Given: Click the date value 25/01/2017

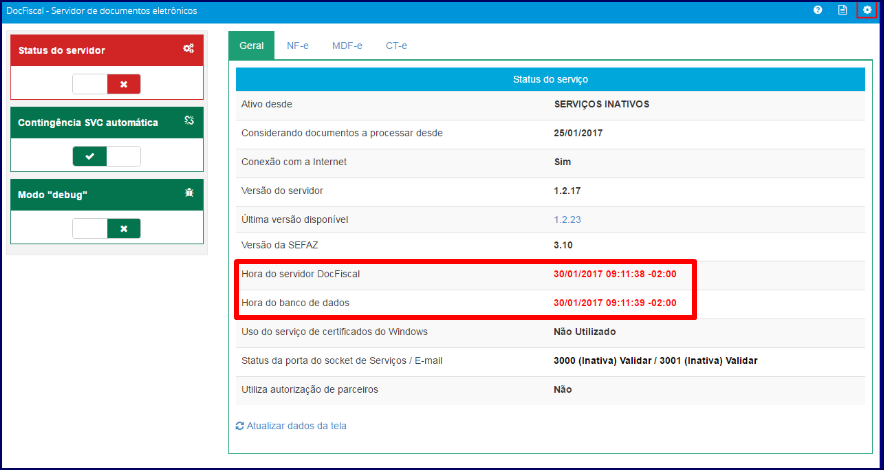Looking at the screenshot, I should pyautogui.click(x=577, y=133).
